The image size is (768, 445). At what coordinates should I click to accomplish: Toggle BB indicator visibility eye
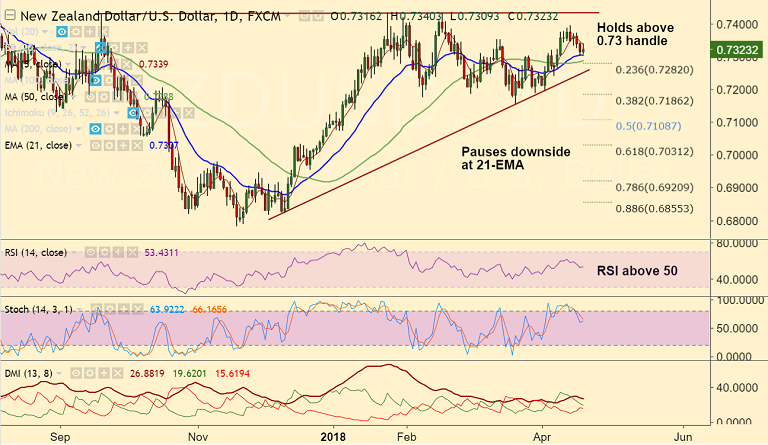tap(101, 48)
